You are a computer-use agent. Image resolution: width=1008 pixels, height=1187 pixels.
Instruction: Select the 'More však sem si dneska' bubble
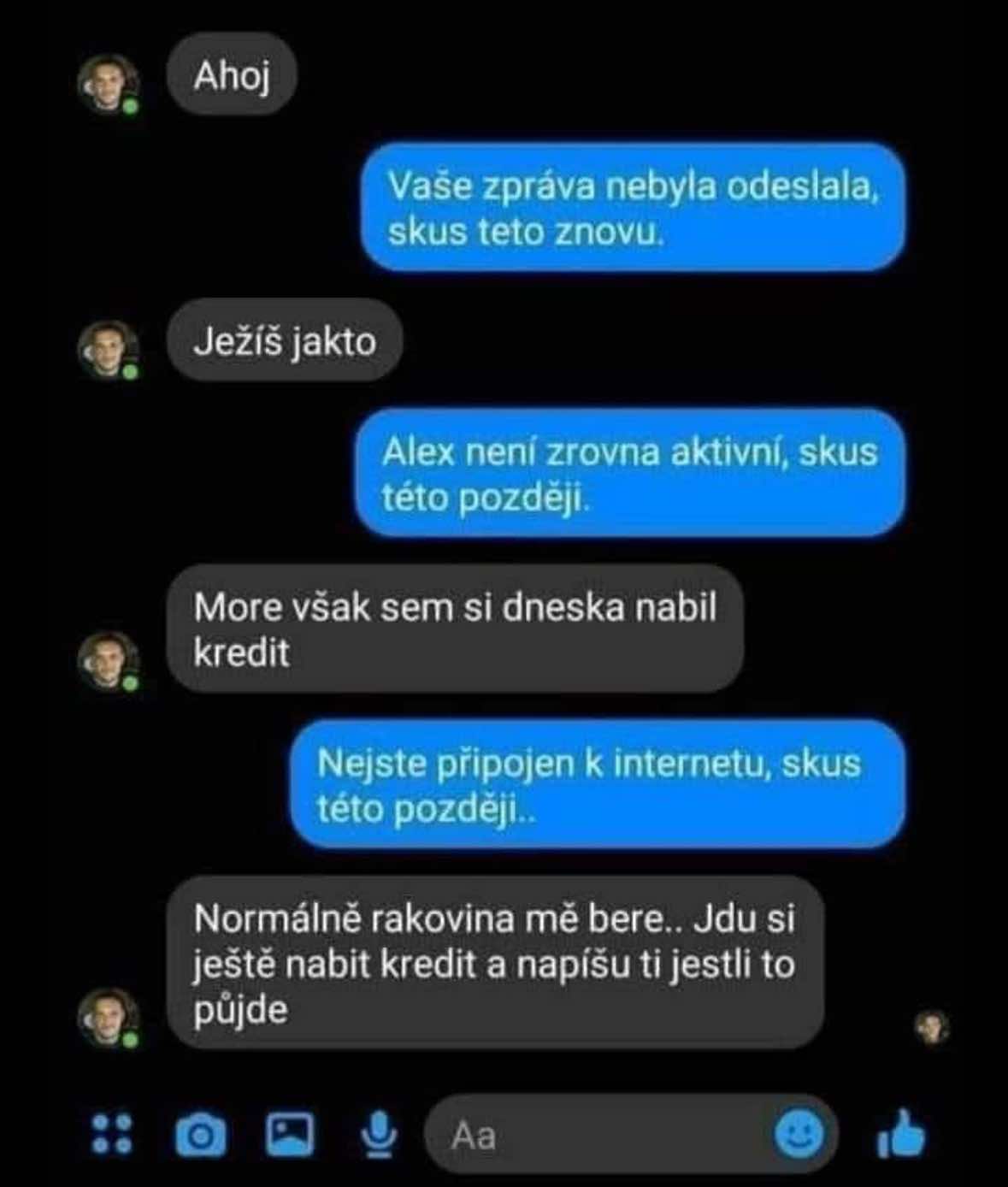click(455, 629)
